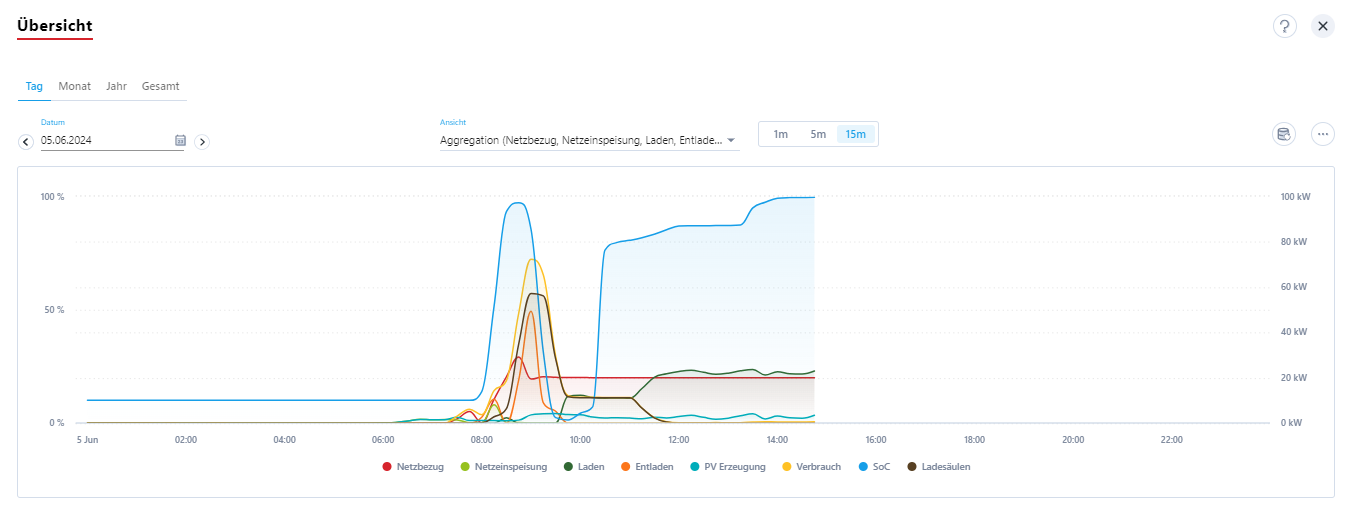Toggle Ladesäulen legend color marker
Screen dimensions: 1347x509
[x=912, y=467]
